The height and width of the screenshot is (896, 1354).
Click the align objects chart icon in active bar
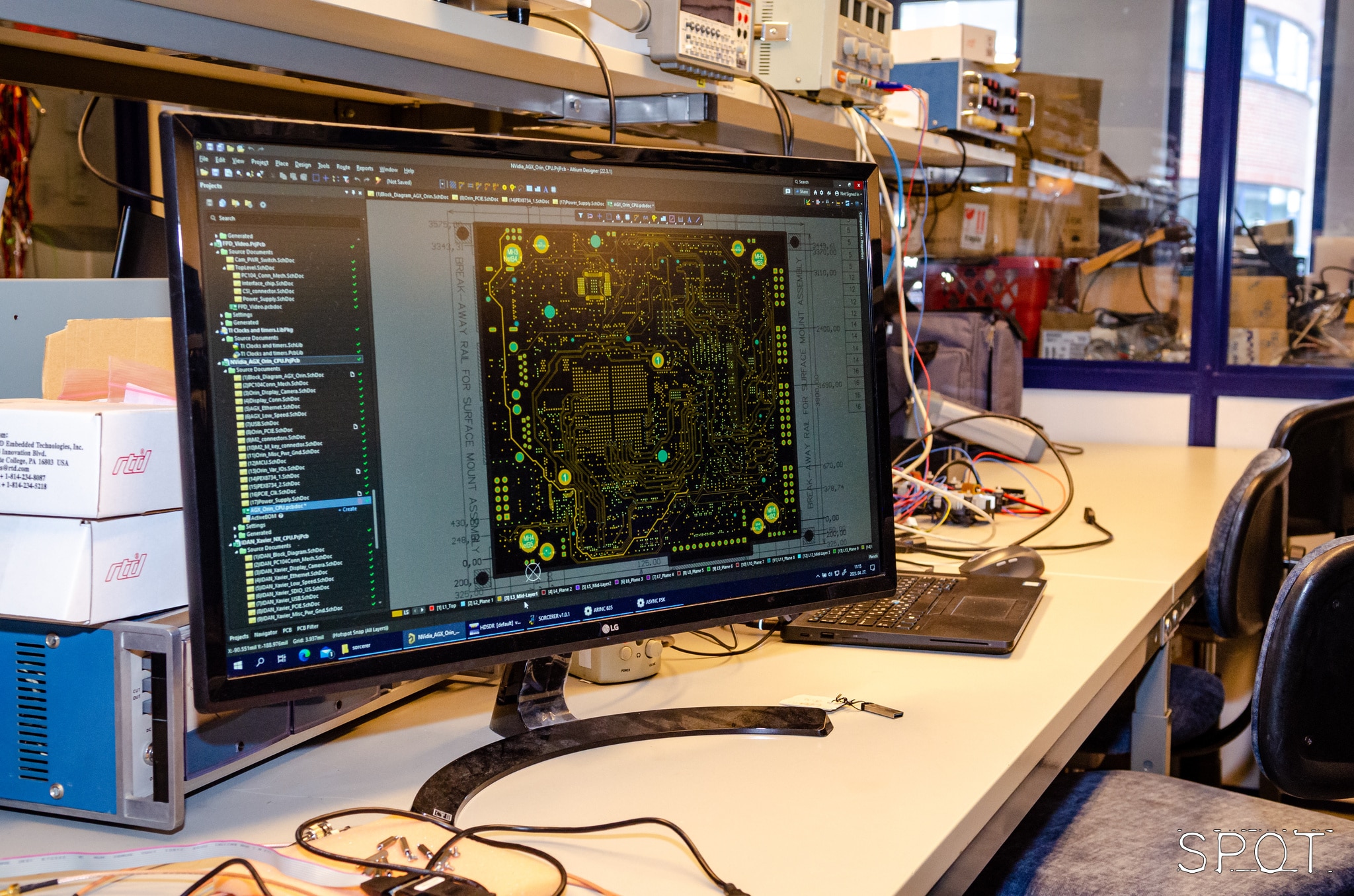[x=618, y=217]
